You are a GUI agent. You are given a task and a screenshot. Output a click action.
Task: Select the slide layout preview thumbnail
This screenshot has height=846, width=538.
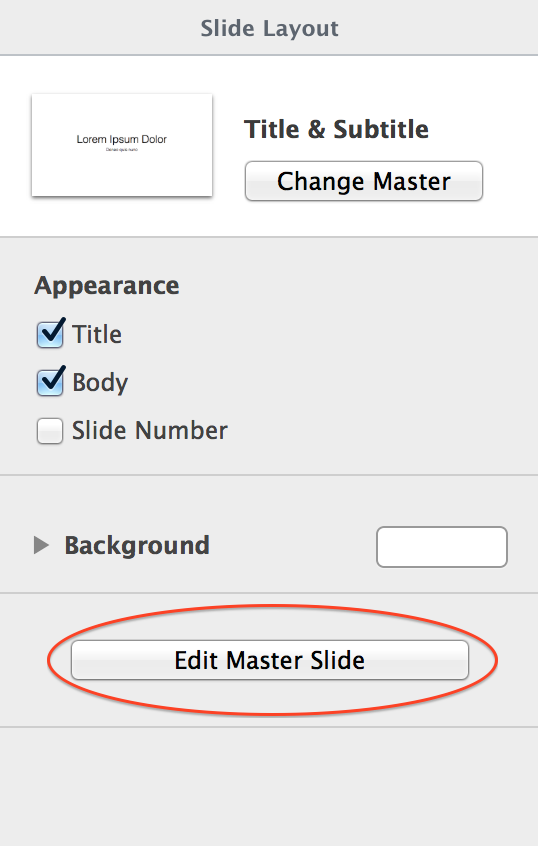pyautogui.click(x=122, y=145)
